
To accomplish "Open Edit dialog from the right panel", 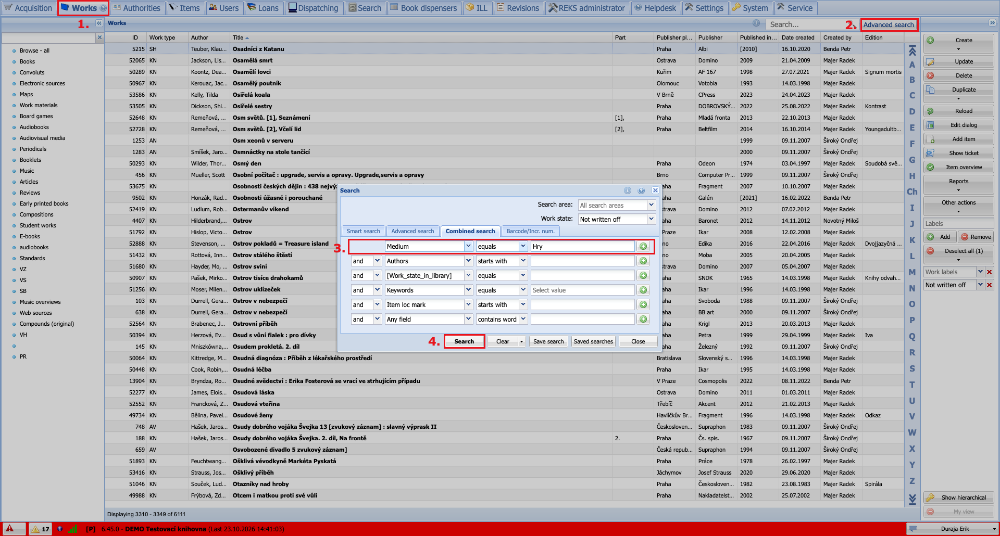I will click(959, 125).
